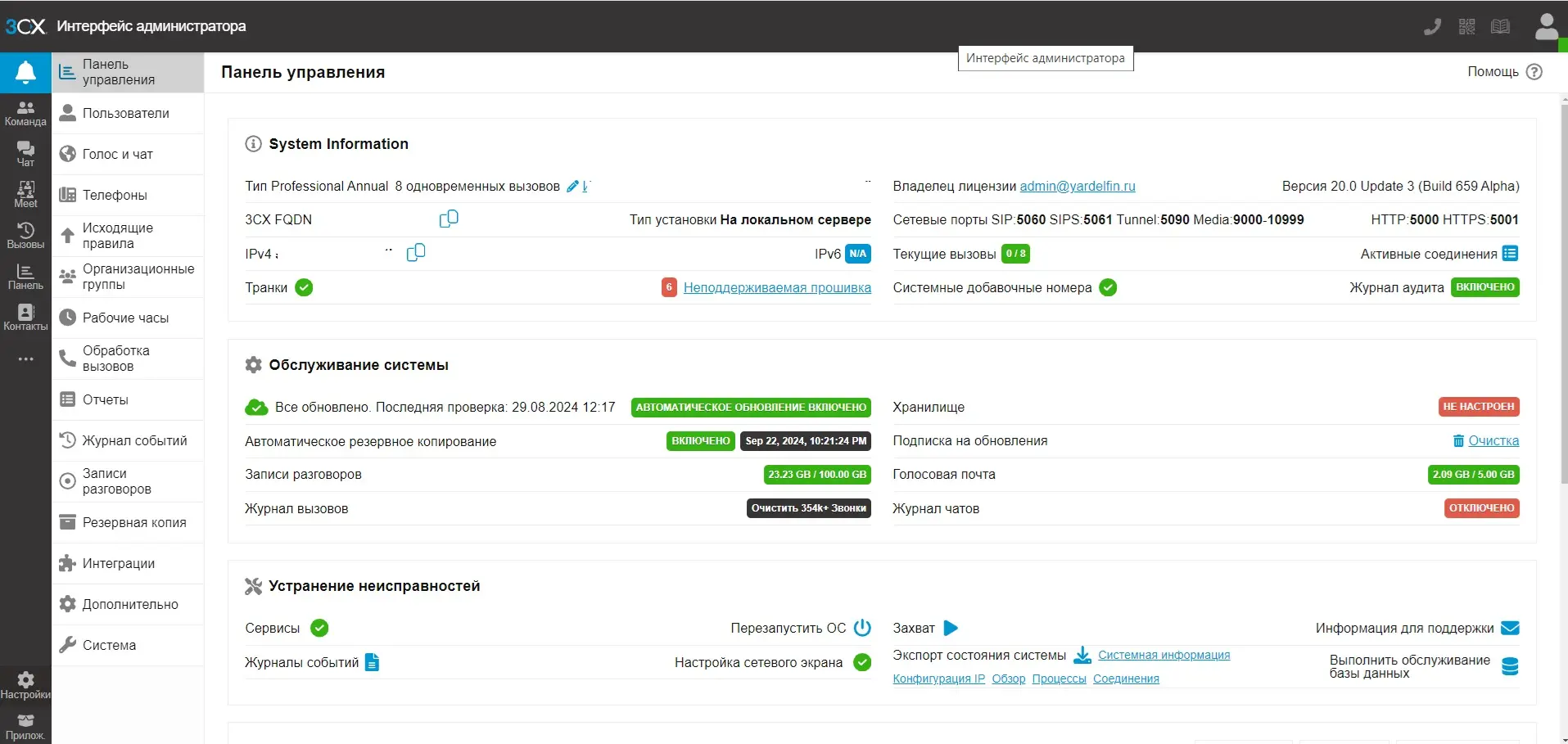Click the support information envelope icon
This screenshot has width=1568, height=744.
tap(1510, 628)
